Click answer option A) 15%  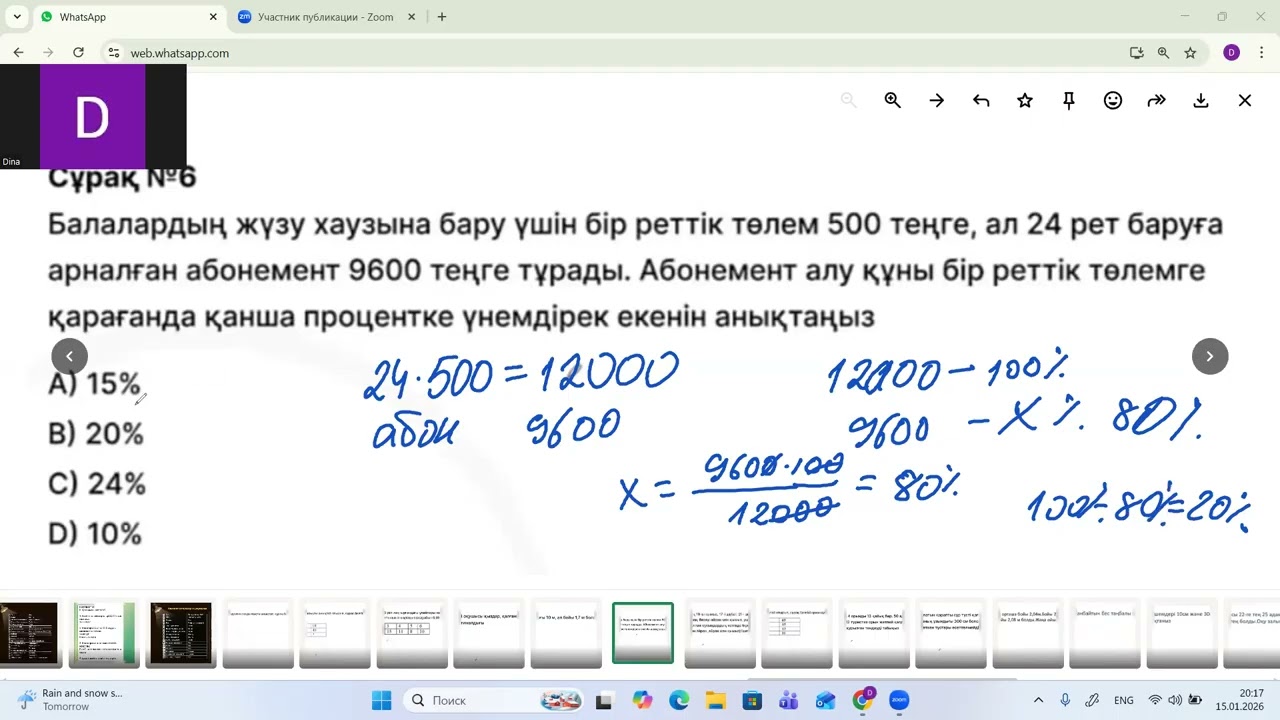tap(95, 384)
